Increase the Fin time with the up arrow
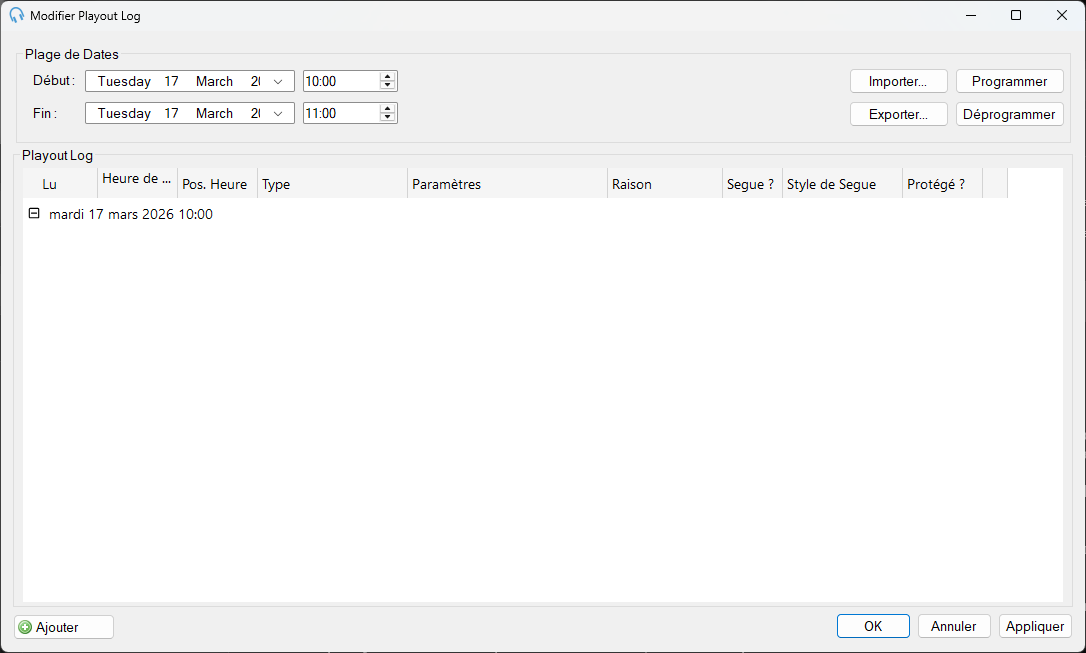The height and width of the screenshot is (653, 1086). (x=388, y=108)
